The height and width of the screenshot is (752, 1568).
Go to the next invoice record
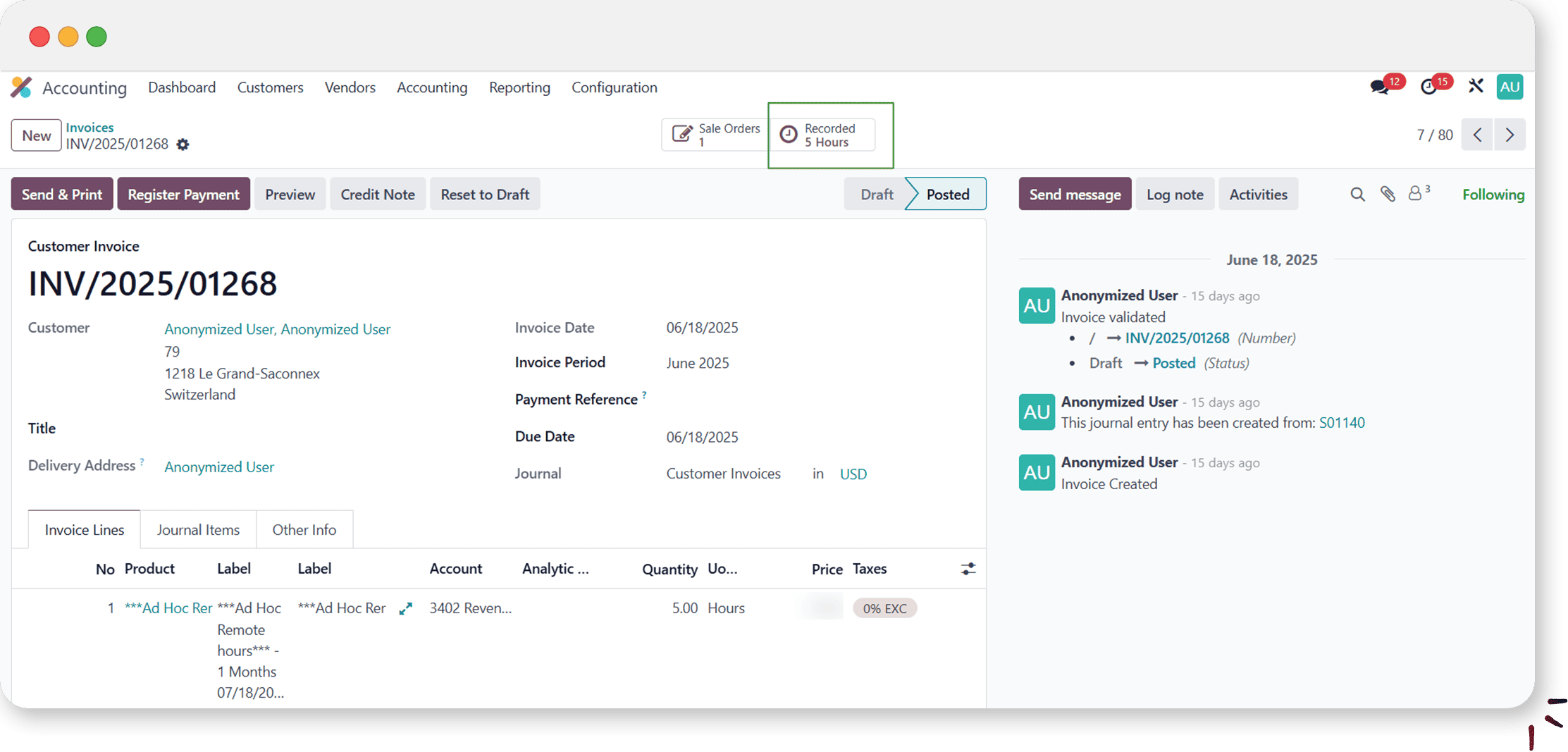(x=1510, y=135)
